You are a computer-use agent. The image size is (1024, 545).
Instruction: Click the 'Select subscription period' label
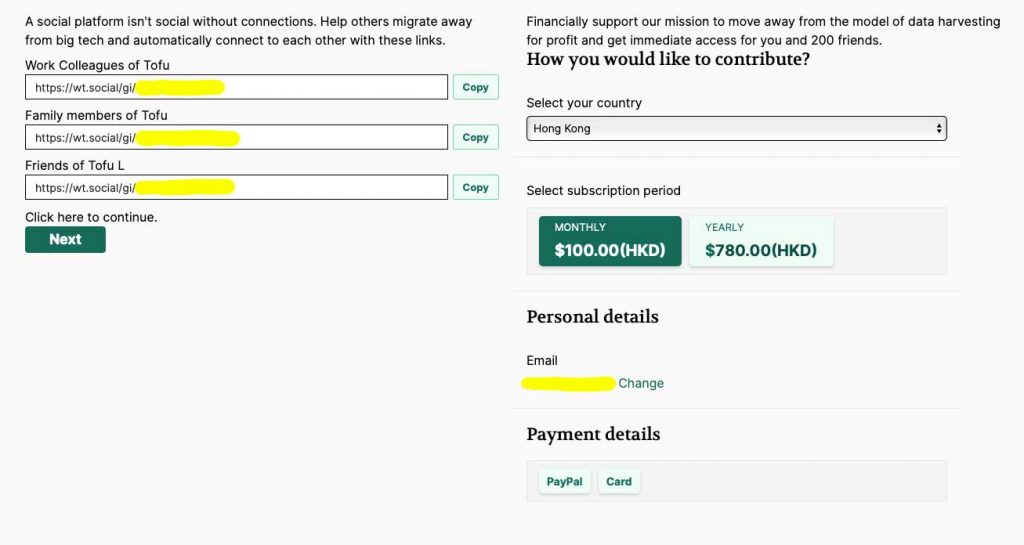click(603, 190)
